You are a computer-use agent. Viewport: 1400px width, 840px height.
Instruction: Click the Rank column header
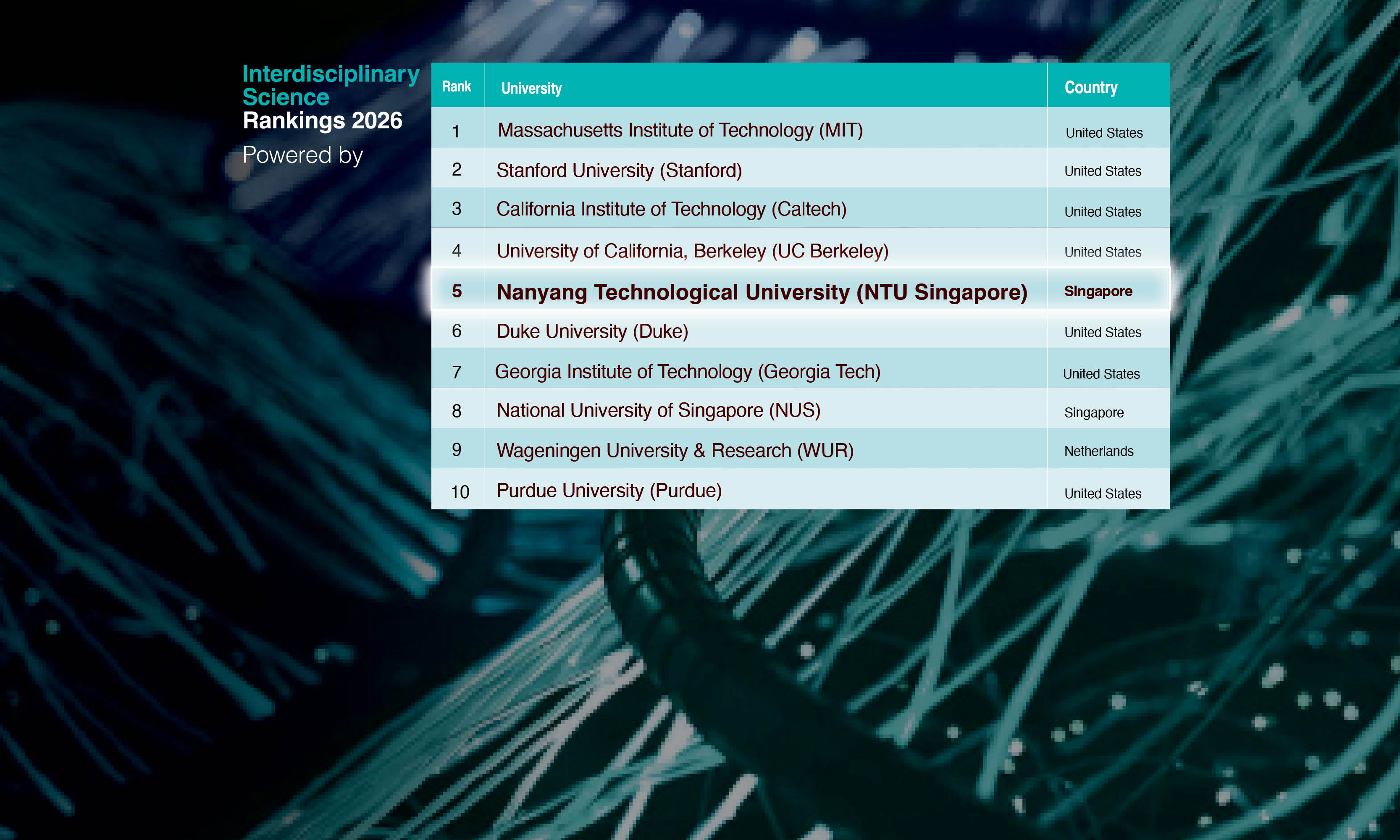pyautogui.click(x=456, y=87)
